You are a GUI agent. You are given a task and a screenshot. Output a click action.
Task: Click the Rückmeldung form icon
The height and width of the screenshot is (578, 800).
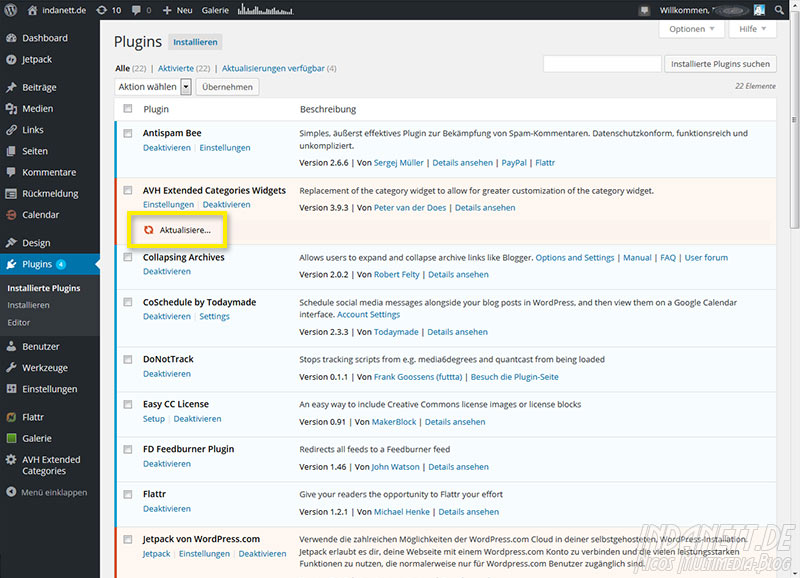pyautogui.click(x=11, y=193)
